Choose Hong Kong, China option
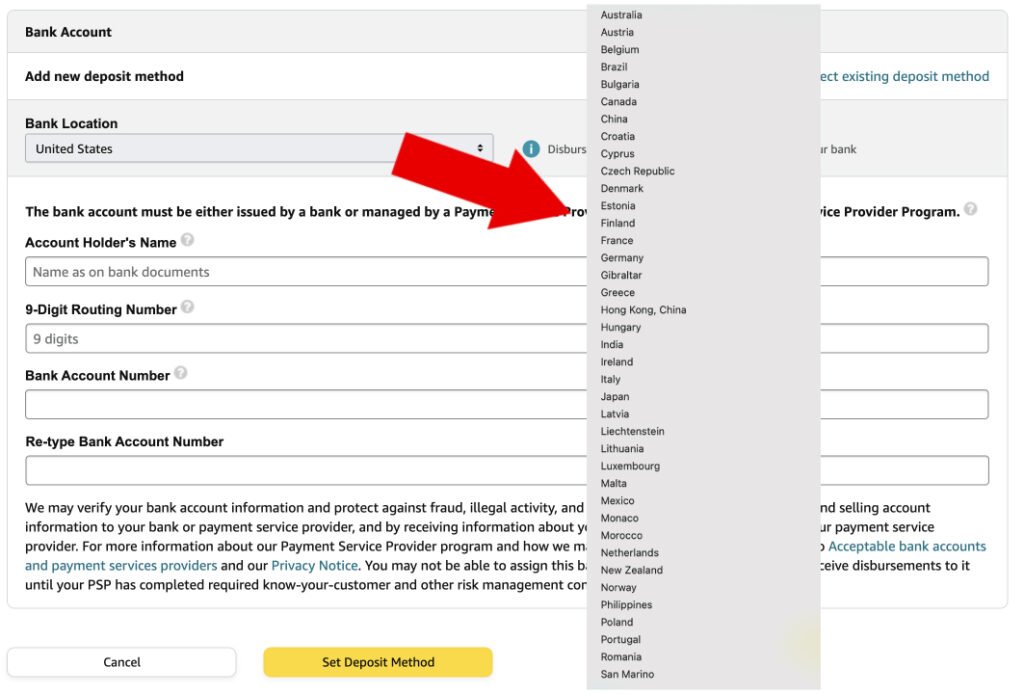1024x694 pixels. (x=643, y=310)
